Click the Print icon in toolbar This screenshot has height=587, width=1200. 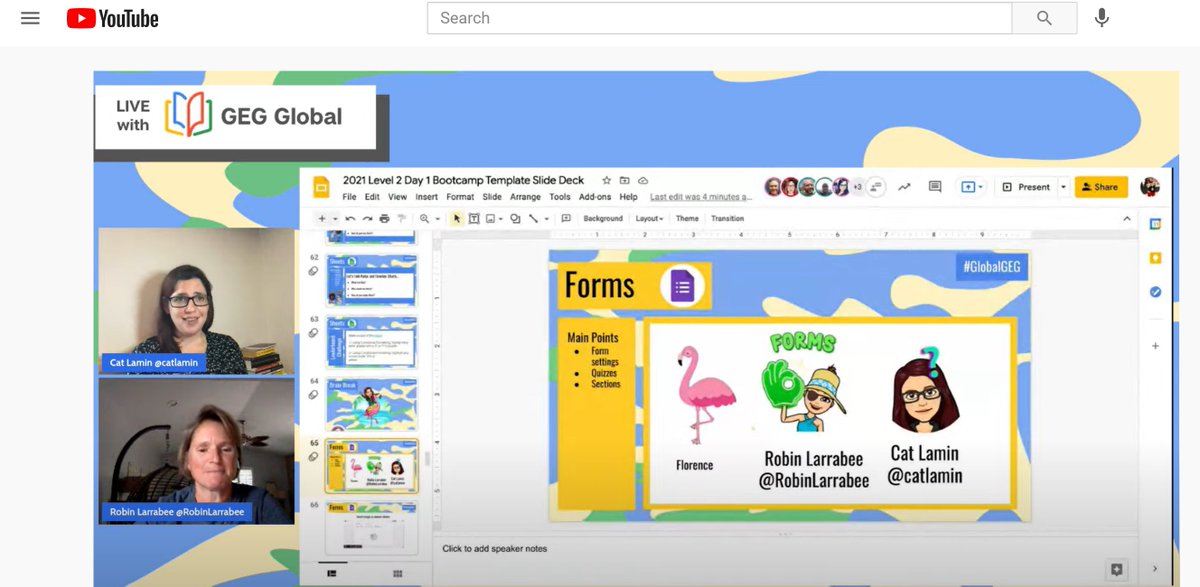coord(384,218)
